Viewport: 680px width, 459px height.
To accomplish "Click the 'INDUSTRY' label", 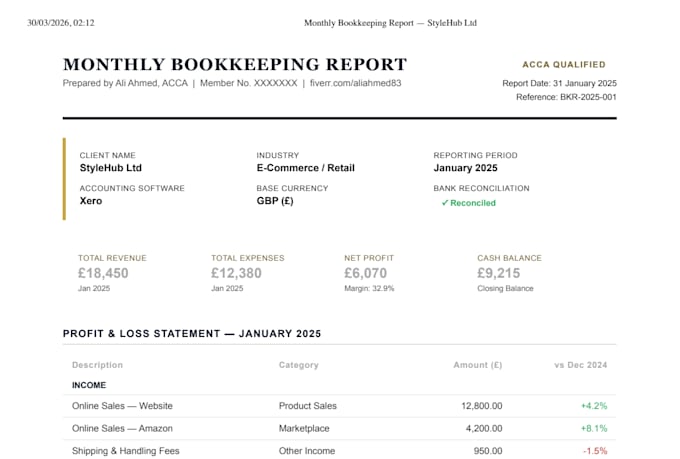I will coord(278,155).
